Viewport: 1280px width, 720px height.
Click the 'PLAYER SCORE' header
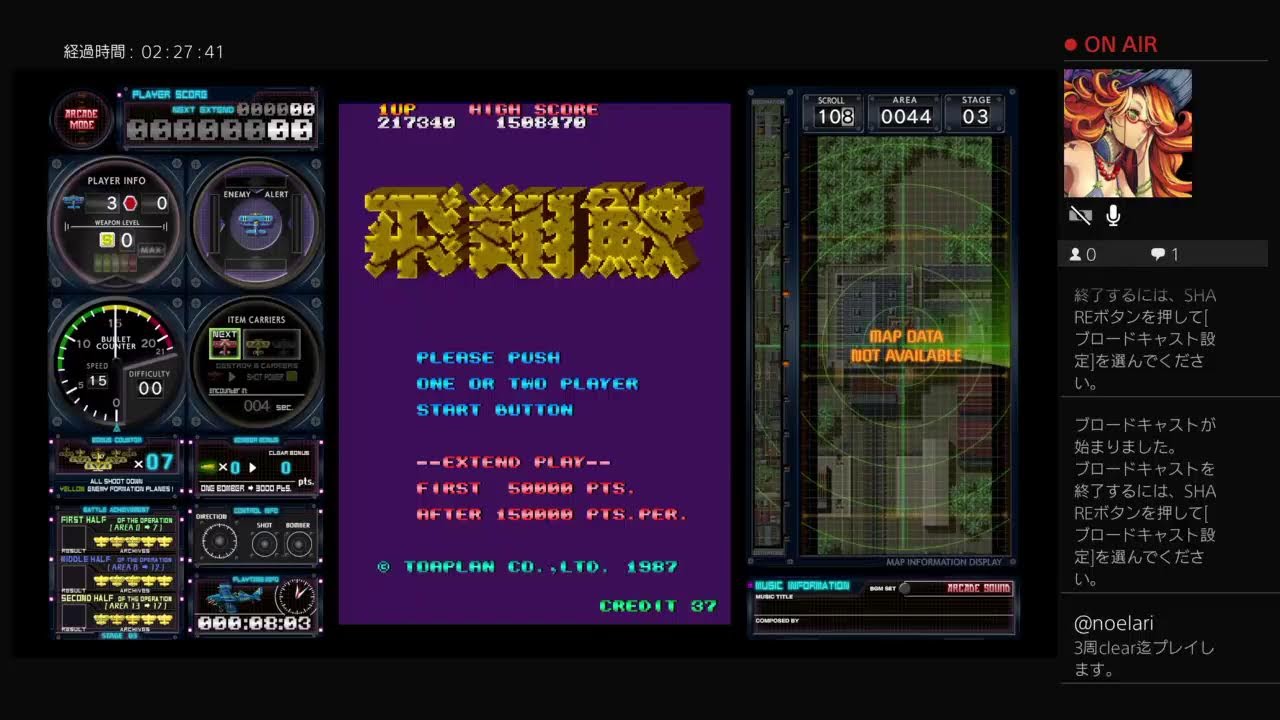point(170,94)
